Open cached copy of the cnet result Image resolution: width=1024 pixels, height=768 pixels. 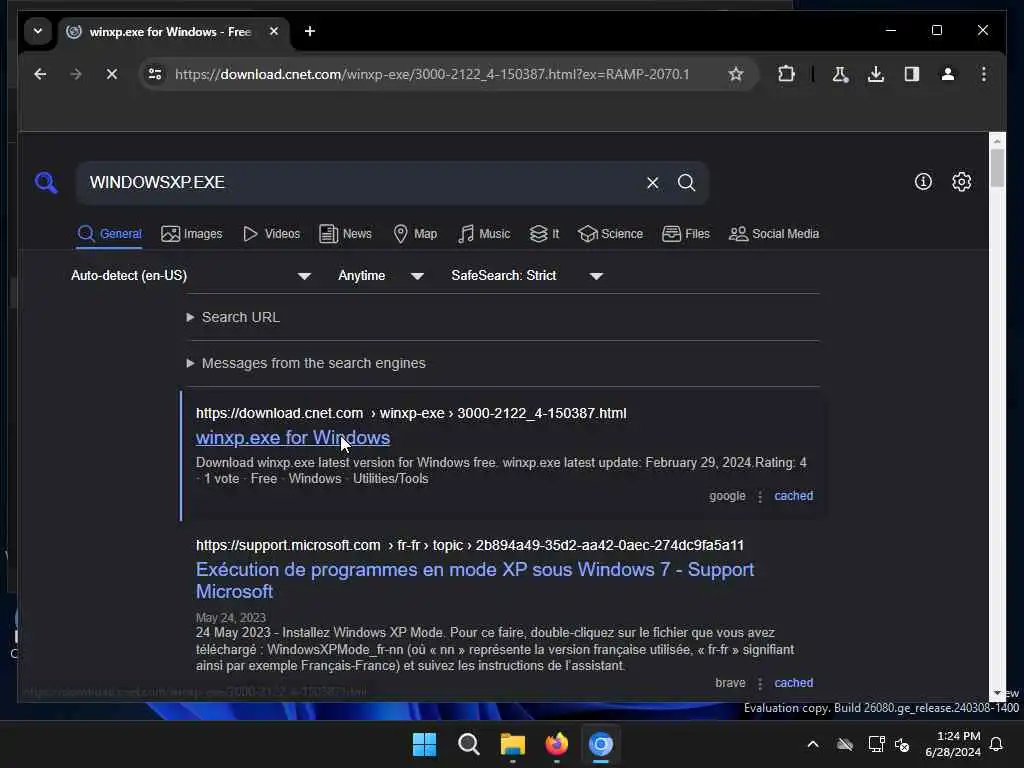(793, 496)
